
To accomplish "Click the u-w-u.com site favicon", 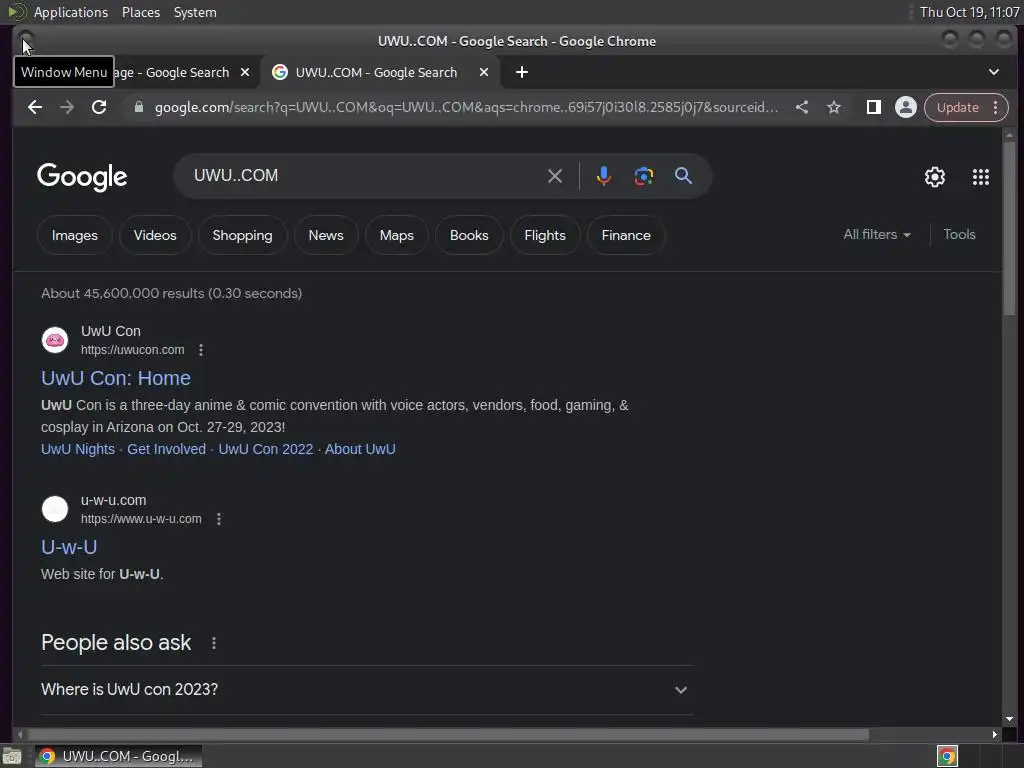I will (x=55, y=509).
